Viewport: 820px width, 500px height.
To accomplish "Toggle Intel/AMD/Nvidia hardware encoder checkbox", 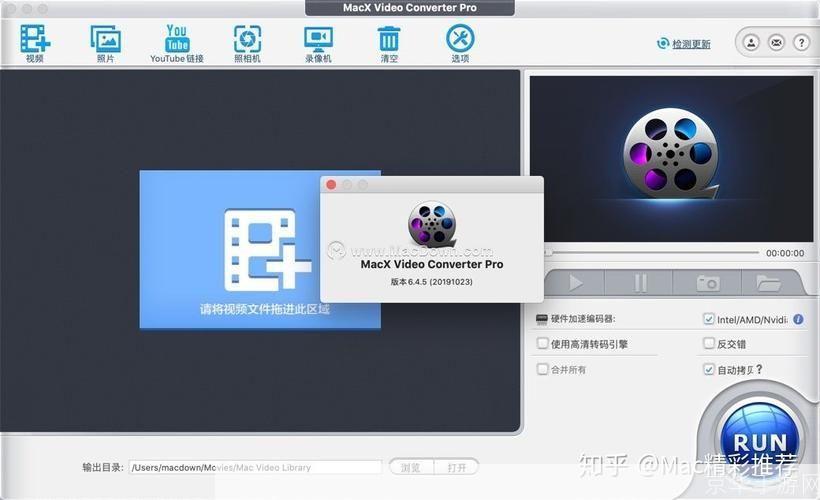I will tap(709, 319).
